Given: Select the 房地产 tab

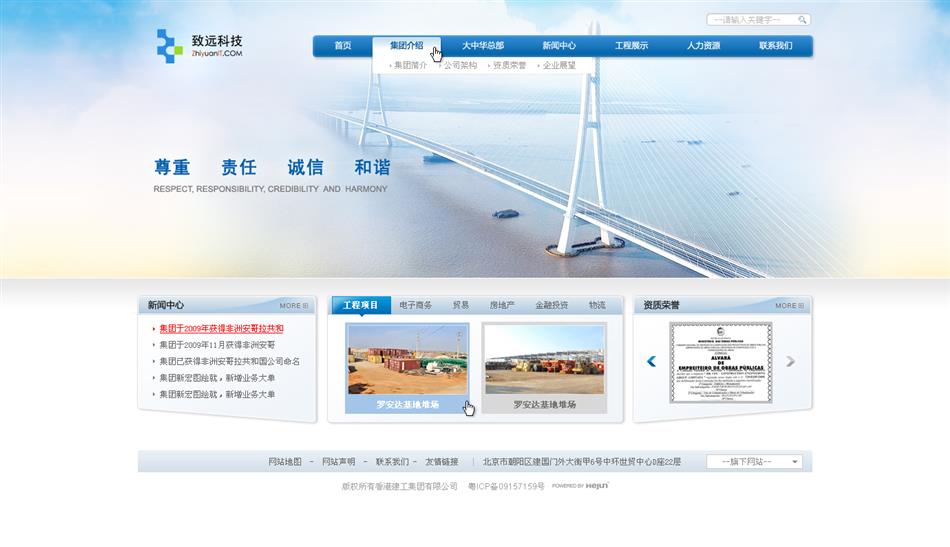Looking at the screenshot, I should tap(502, 305).
